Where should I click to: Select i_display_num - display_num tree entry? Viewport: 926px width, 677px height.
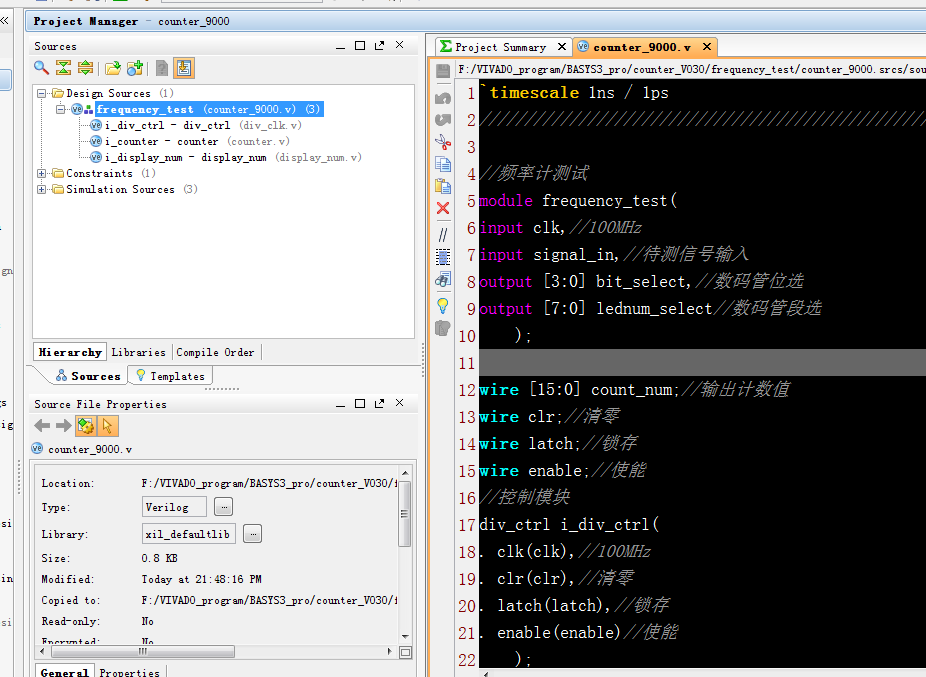233,157
